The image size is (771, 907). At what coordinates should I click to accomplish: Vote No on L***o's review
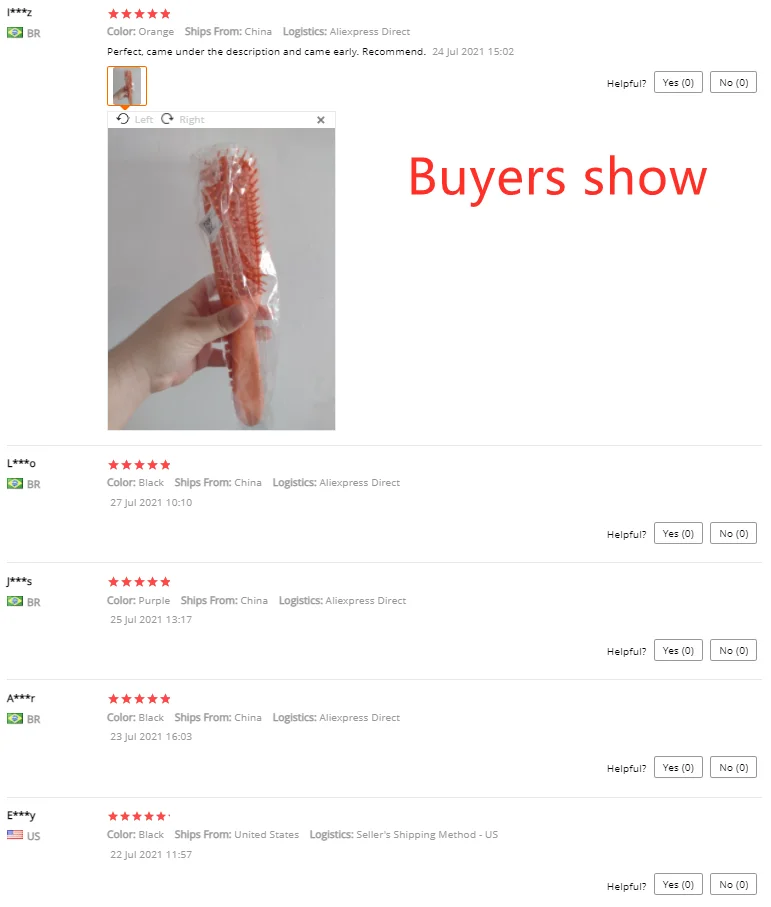click(x=733, y=533)
